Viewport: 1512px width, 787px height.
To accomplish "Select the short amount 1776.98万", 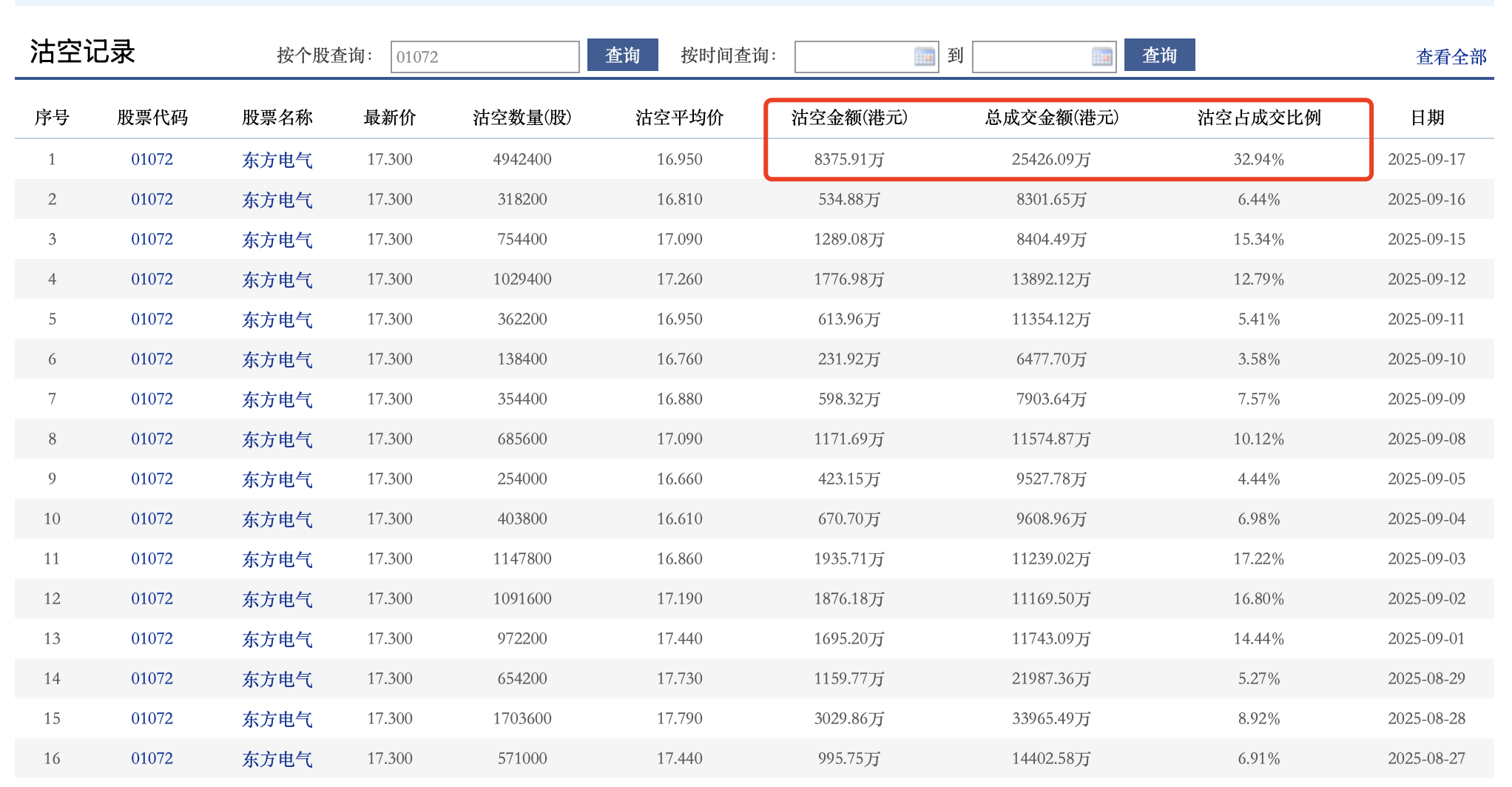I will 849,280.
